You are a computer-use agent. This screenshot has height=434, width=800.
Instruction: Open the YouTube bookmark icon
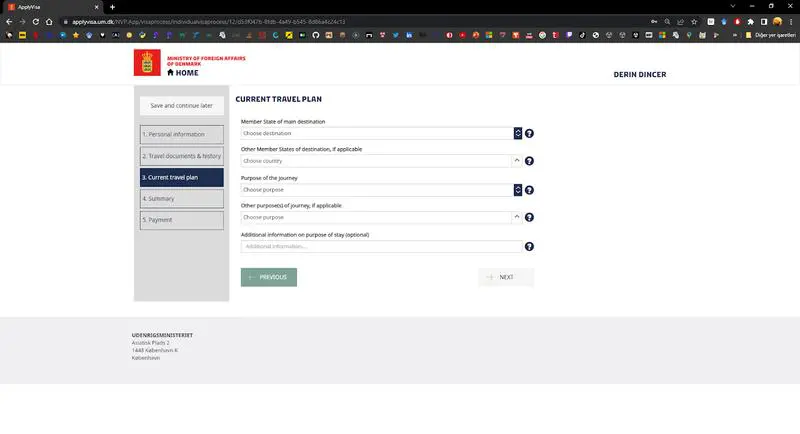pyautogui.click(x=462, y=35)
